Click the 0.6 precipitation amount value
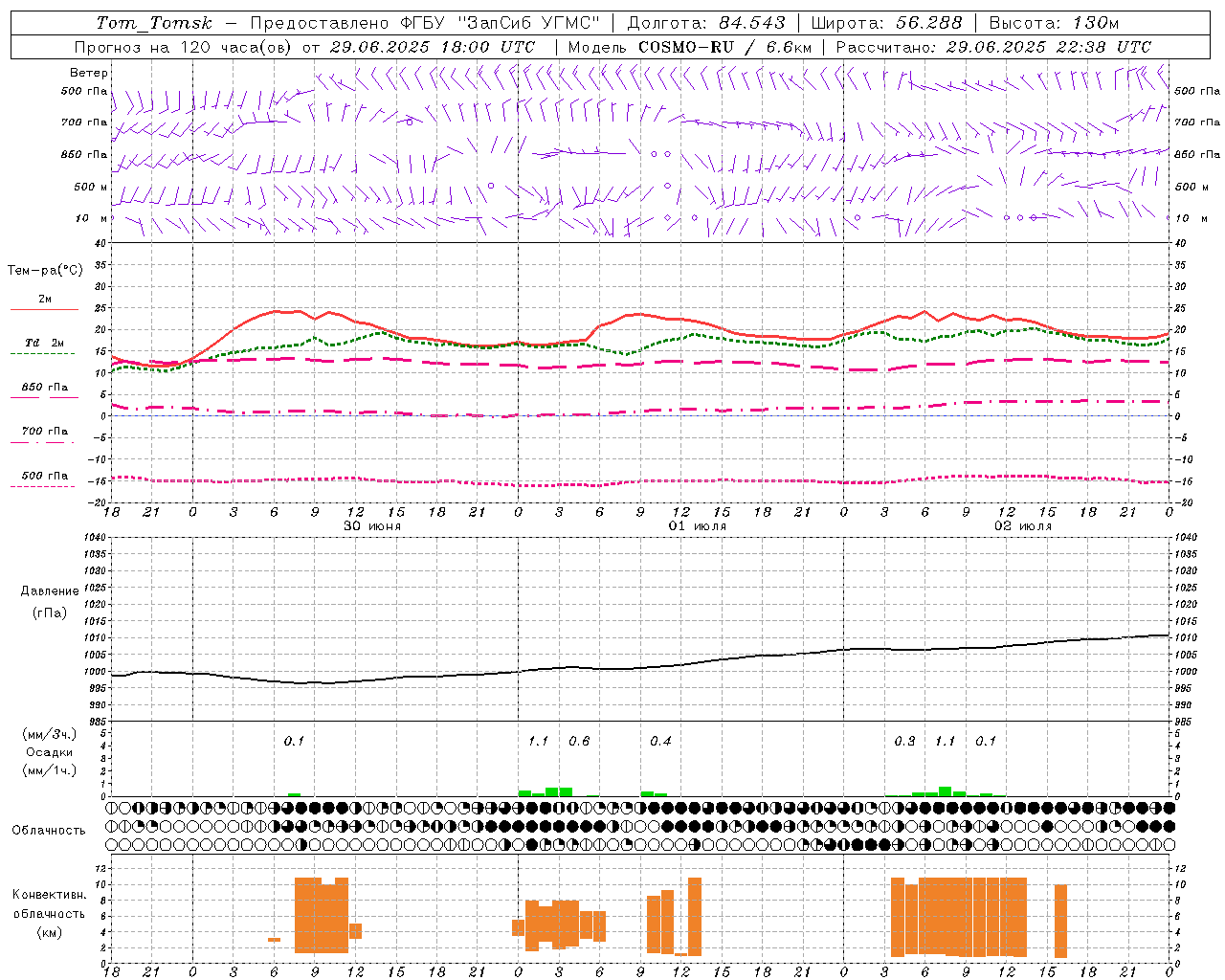 (x=579, y=742)
